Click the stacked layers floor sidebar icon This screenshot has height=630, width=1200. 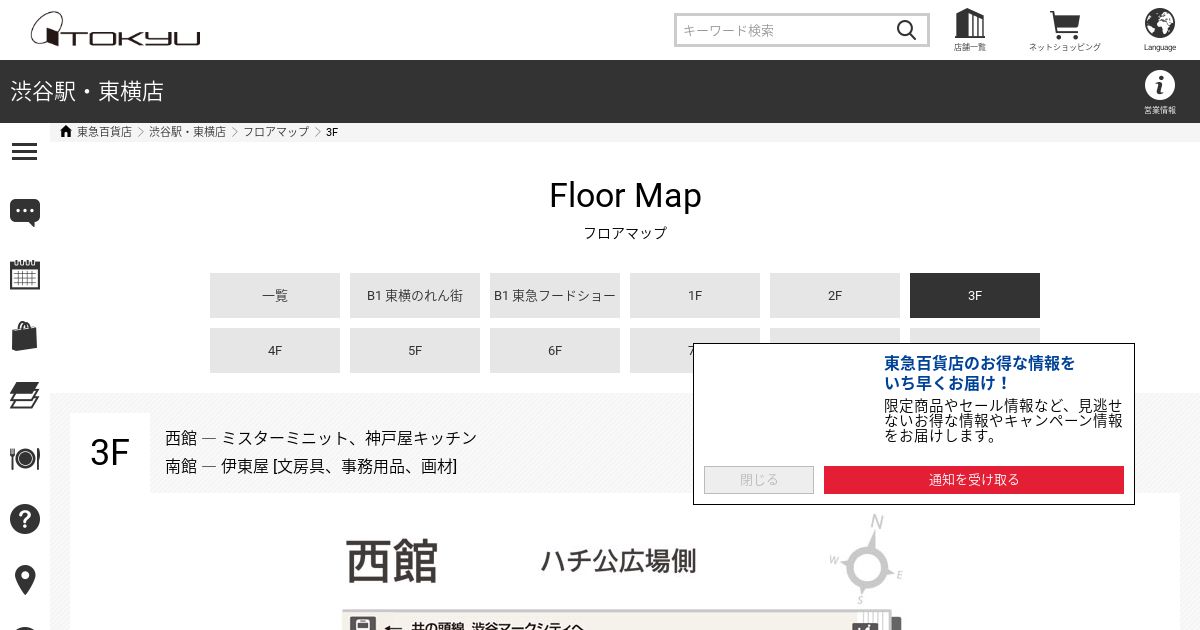point(25,396)
